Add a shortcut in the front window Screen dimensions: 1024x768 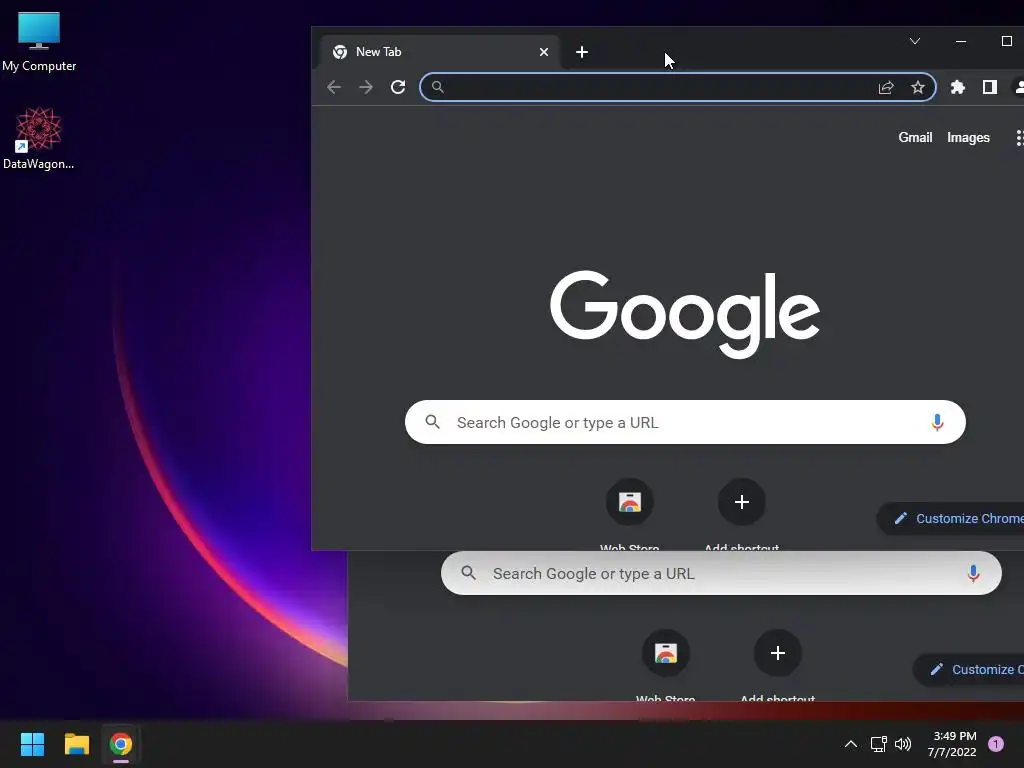pos(741,502)
